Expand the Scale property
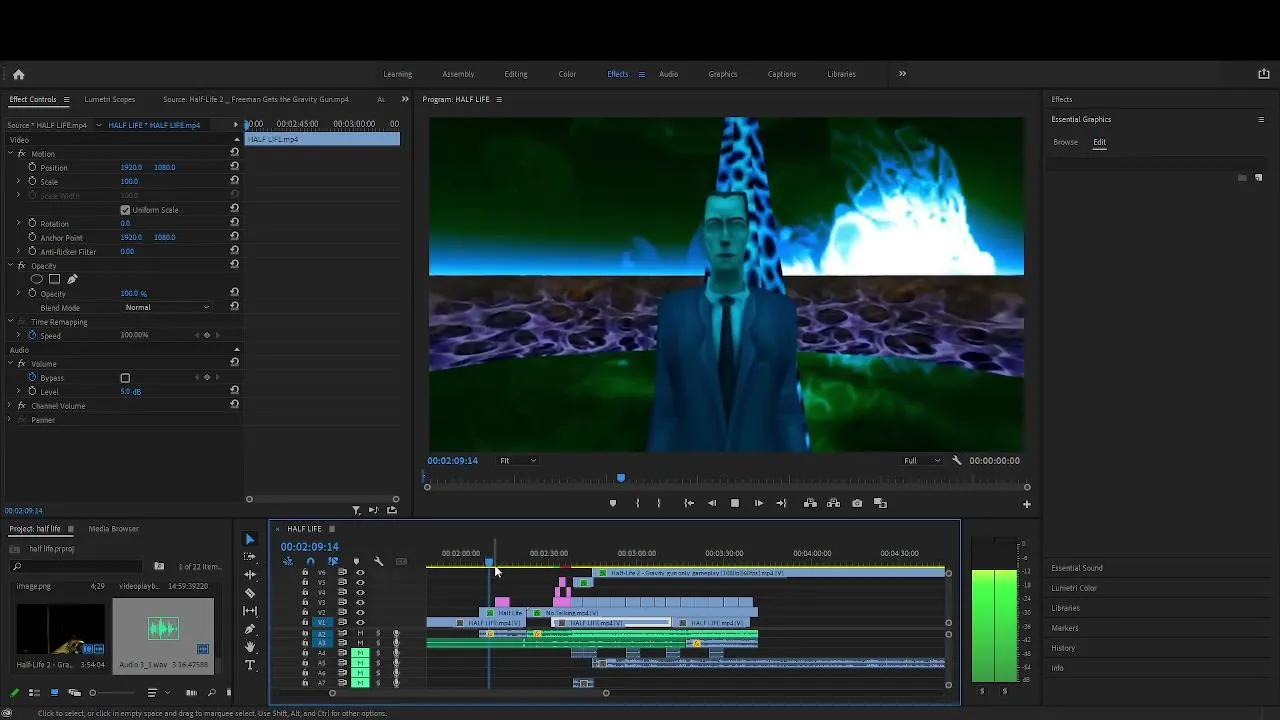The image size is (1280, 720). pos(18,181)
